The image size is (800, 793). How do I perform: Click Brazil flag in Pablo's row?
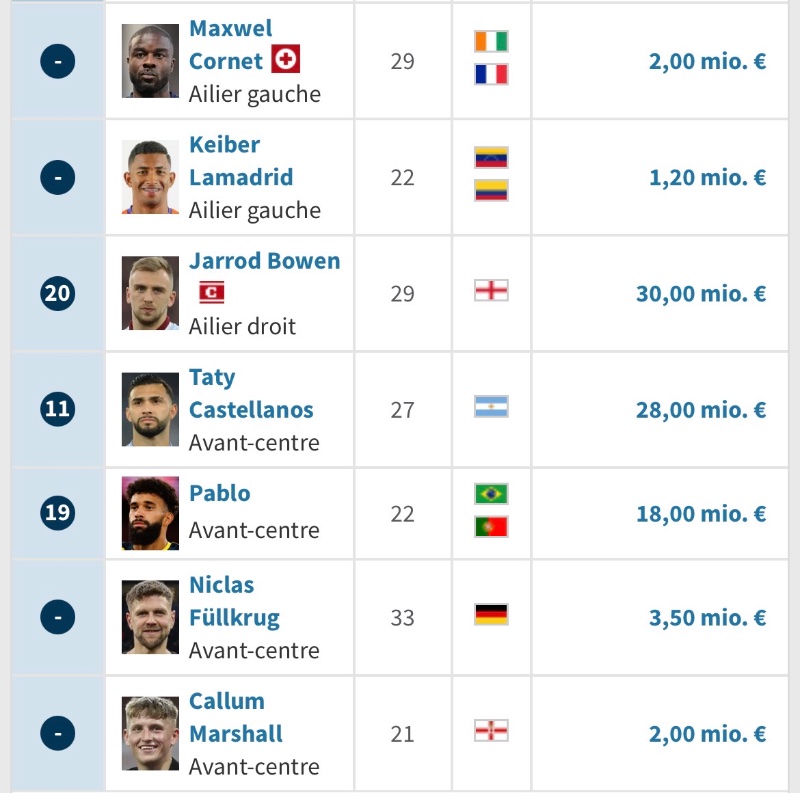491,494
